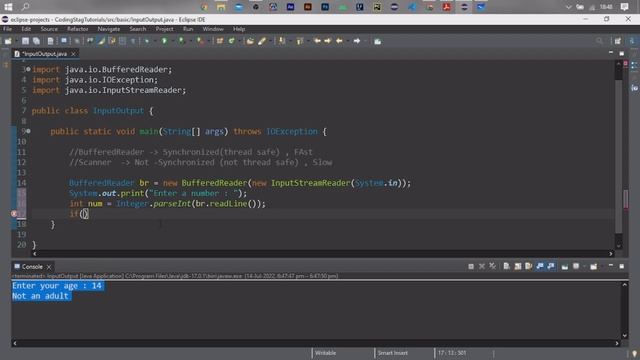Click the Console horizontal scrollbar
640x360 pixels.
316,343
